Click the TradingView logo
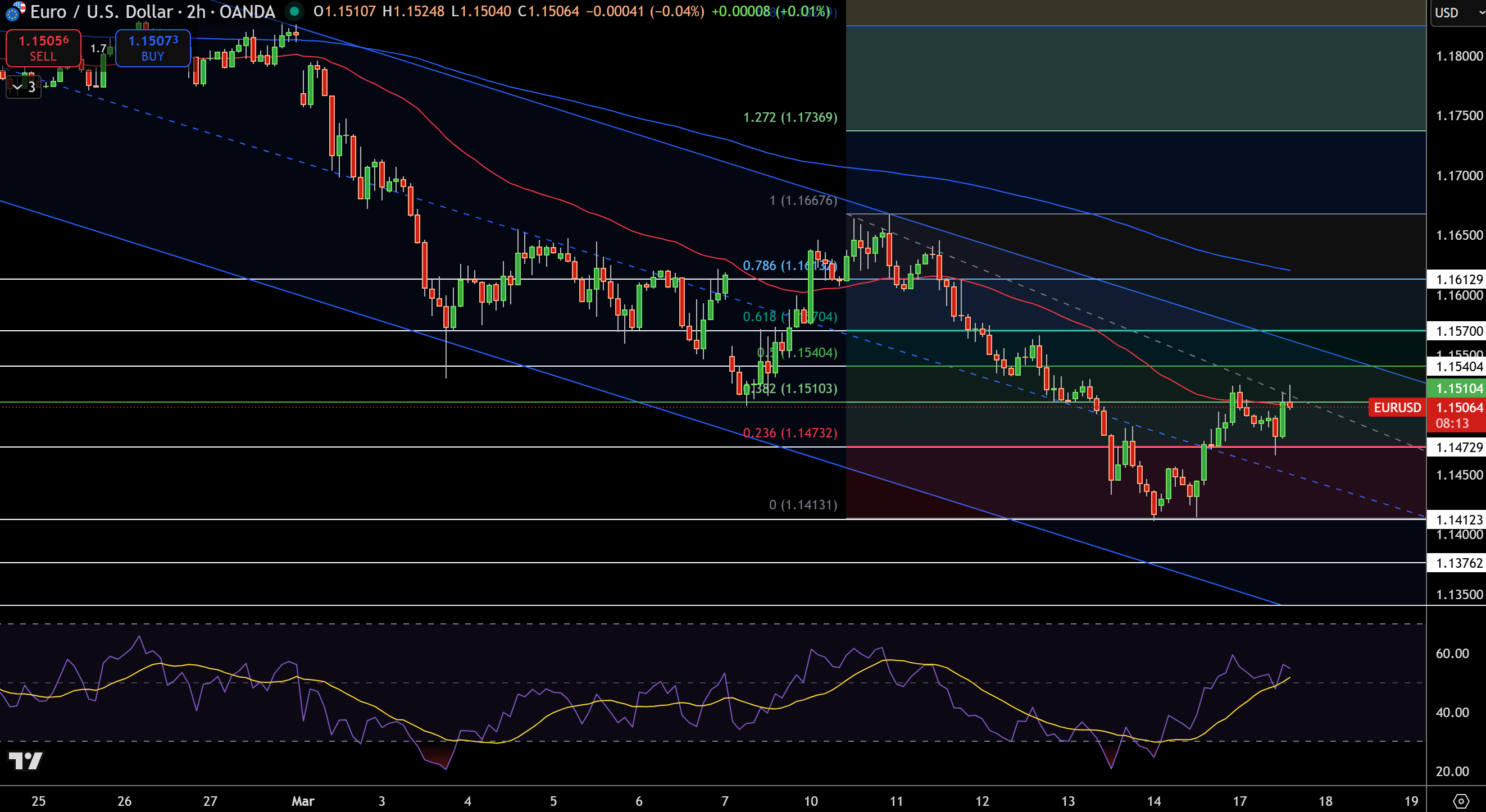 pyautogui.click(x=25, y=761)
